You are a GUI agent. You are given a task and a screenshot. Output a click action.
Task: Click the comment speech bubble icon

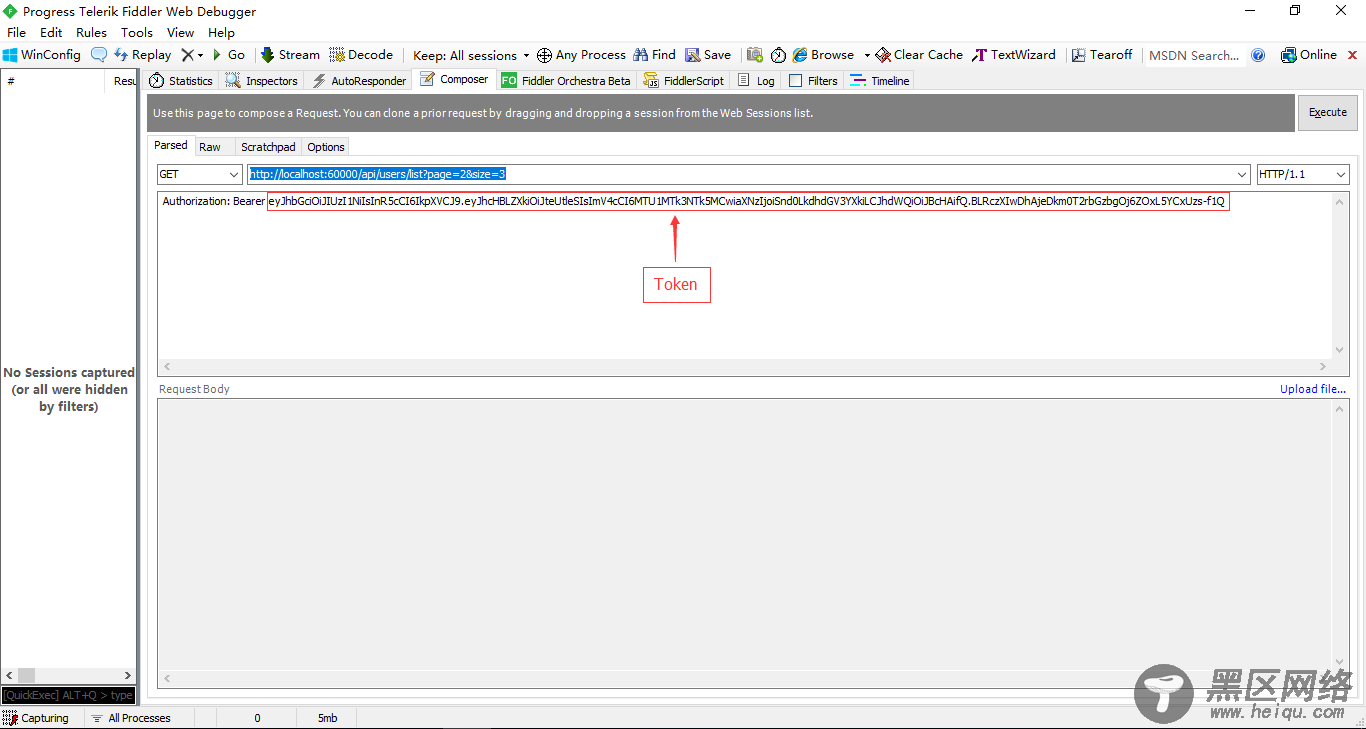99,55
